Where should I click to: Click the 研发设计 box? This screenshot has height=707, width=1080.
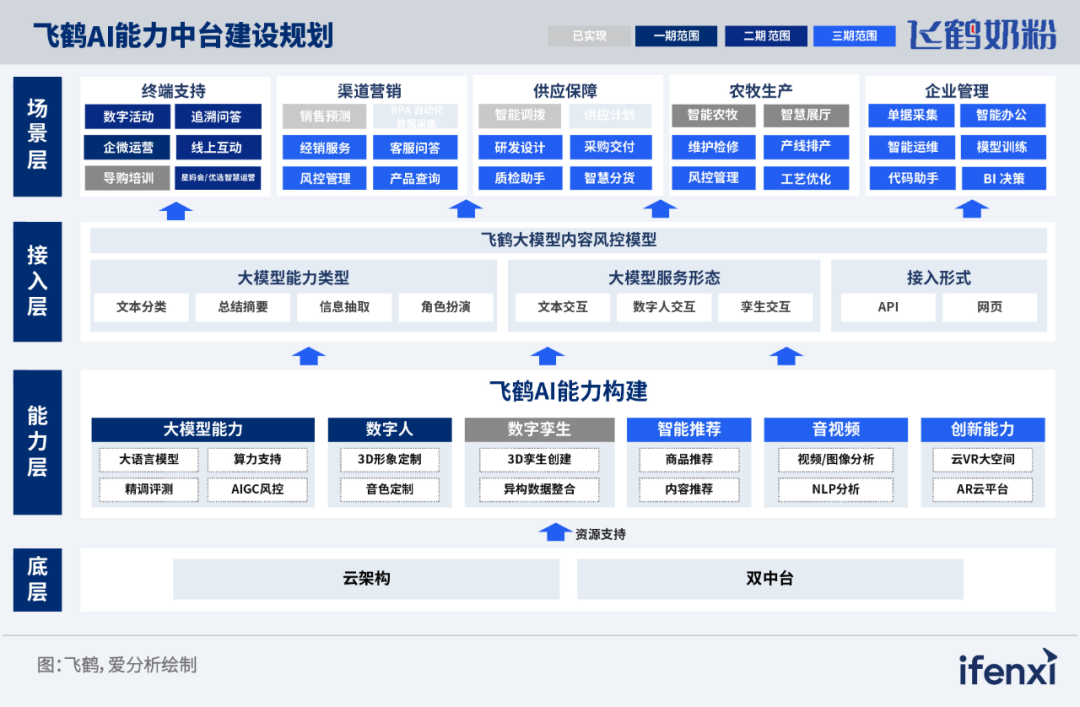tap(520, 147)
